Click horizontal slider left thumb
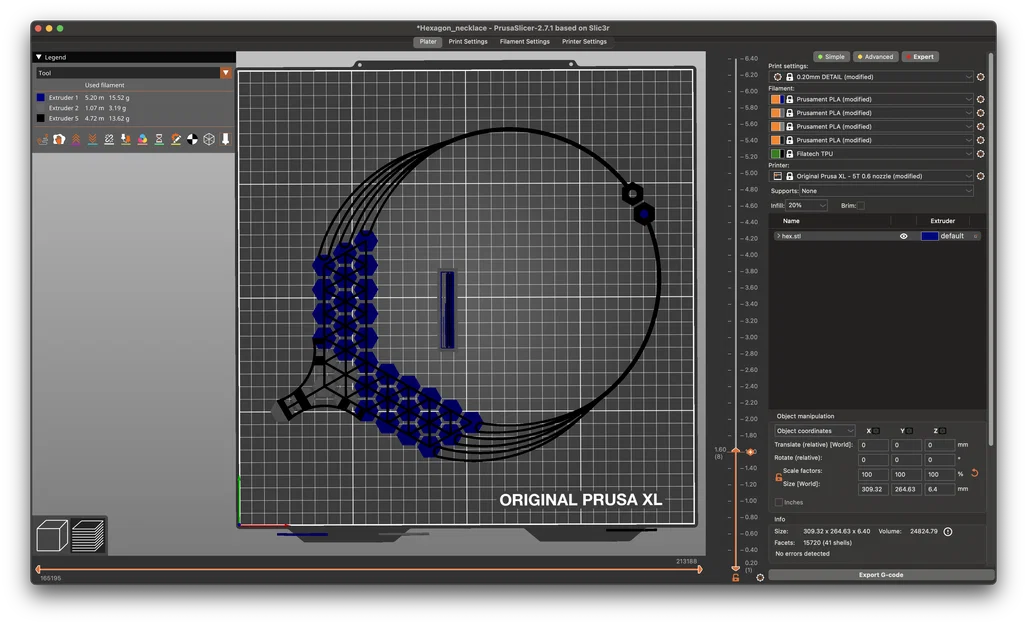 point(38,569)
